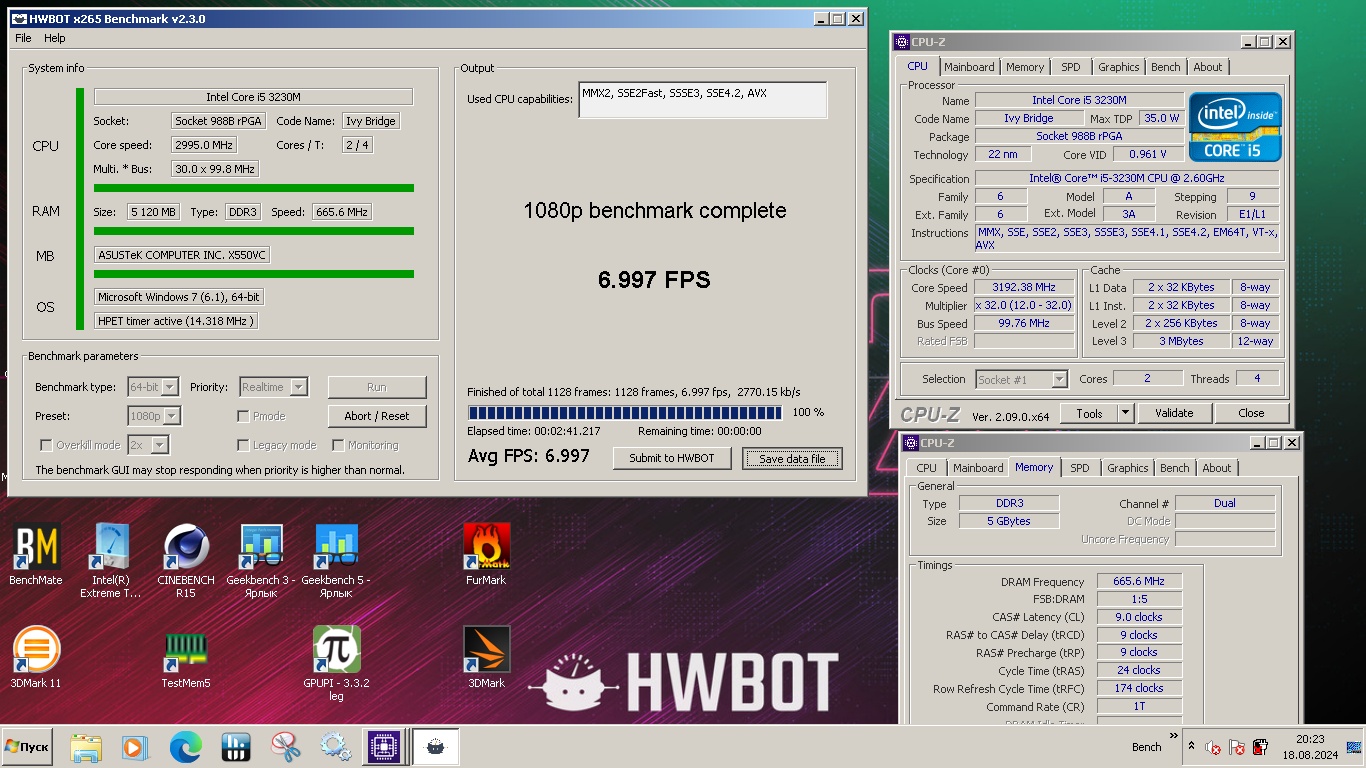Switch to CPU tab in lower CPU-Z window
1366x768 pixels.
(927, 468)
